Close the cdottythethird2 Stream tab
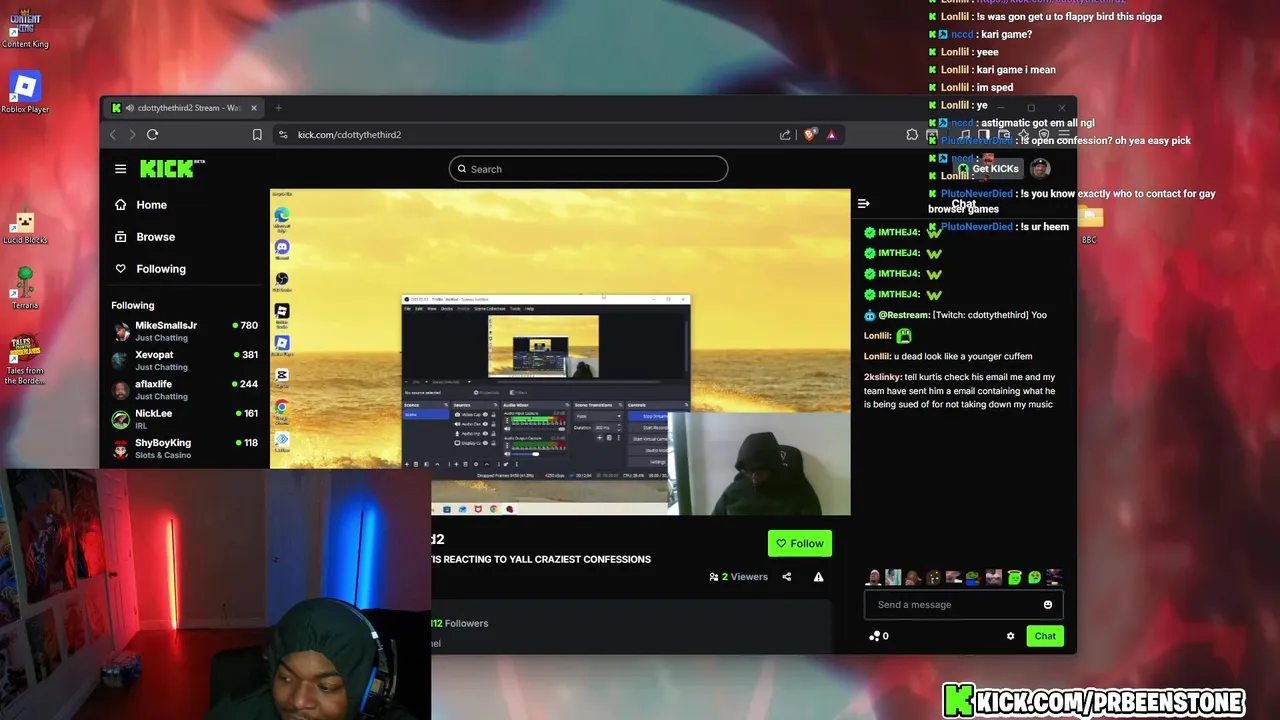Viewport: 1280px width, 720px height. pos(254,108)
